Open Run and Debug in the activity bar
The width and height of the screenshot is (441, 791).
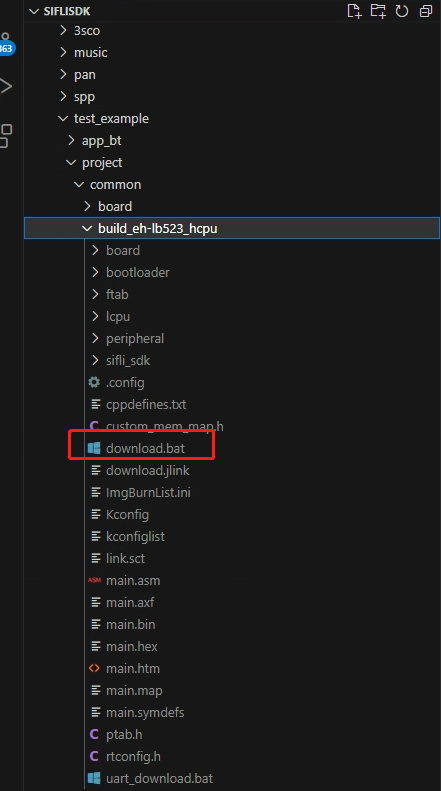6,86
